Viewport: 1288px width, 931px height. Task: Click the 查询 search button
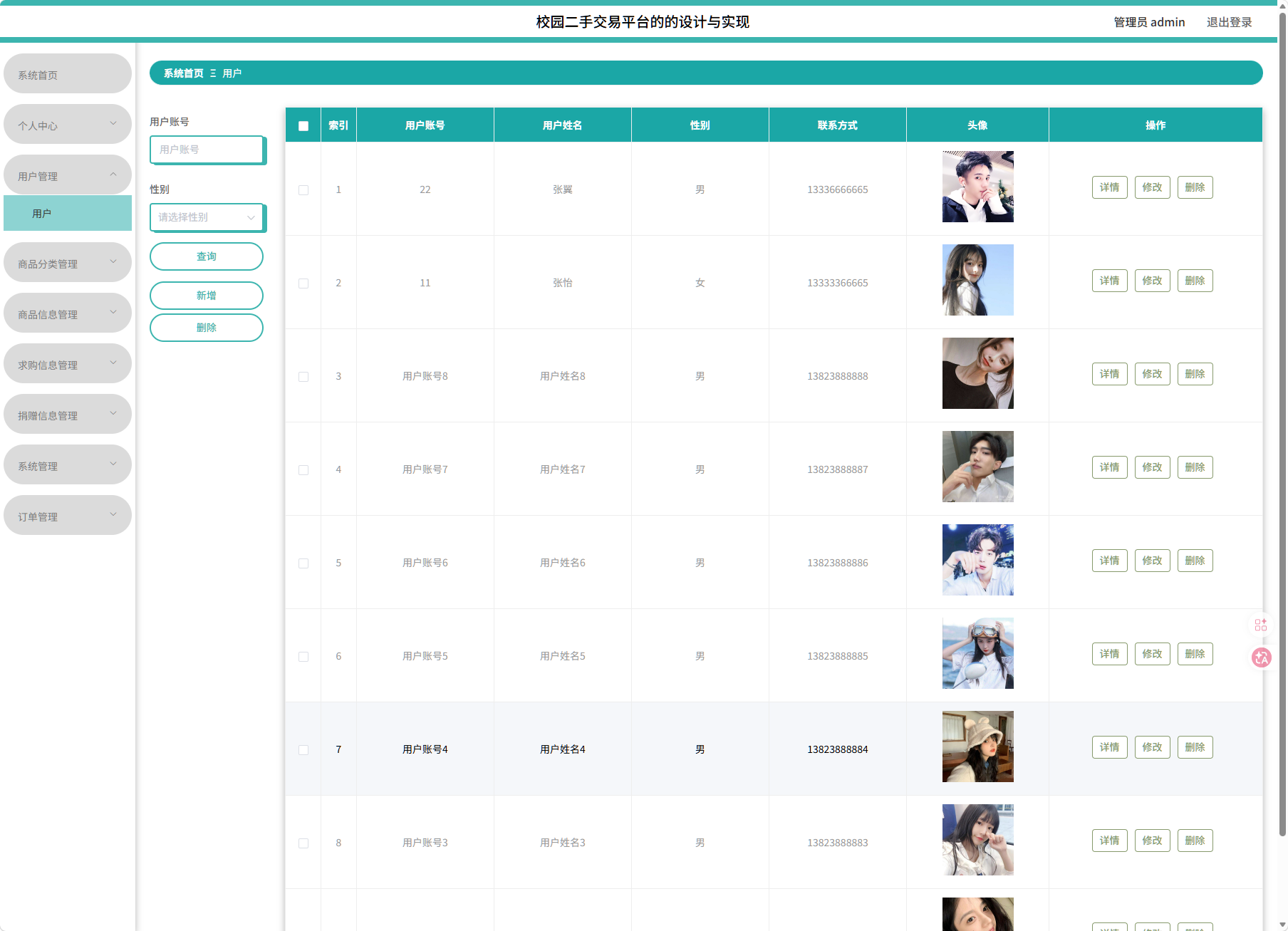click(x=207, y=256)
